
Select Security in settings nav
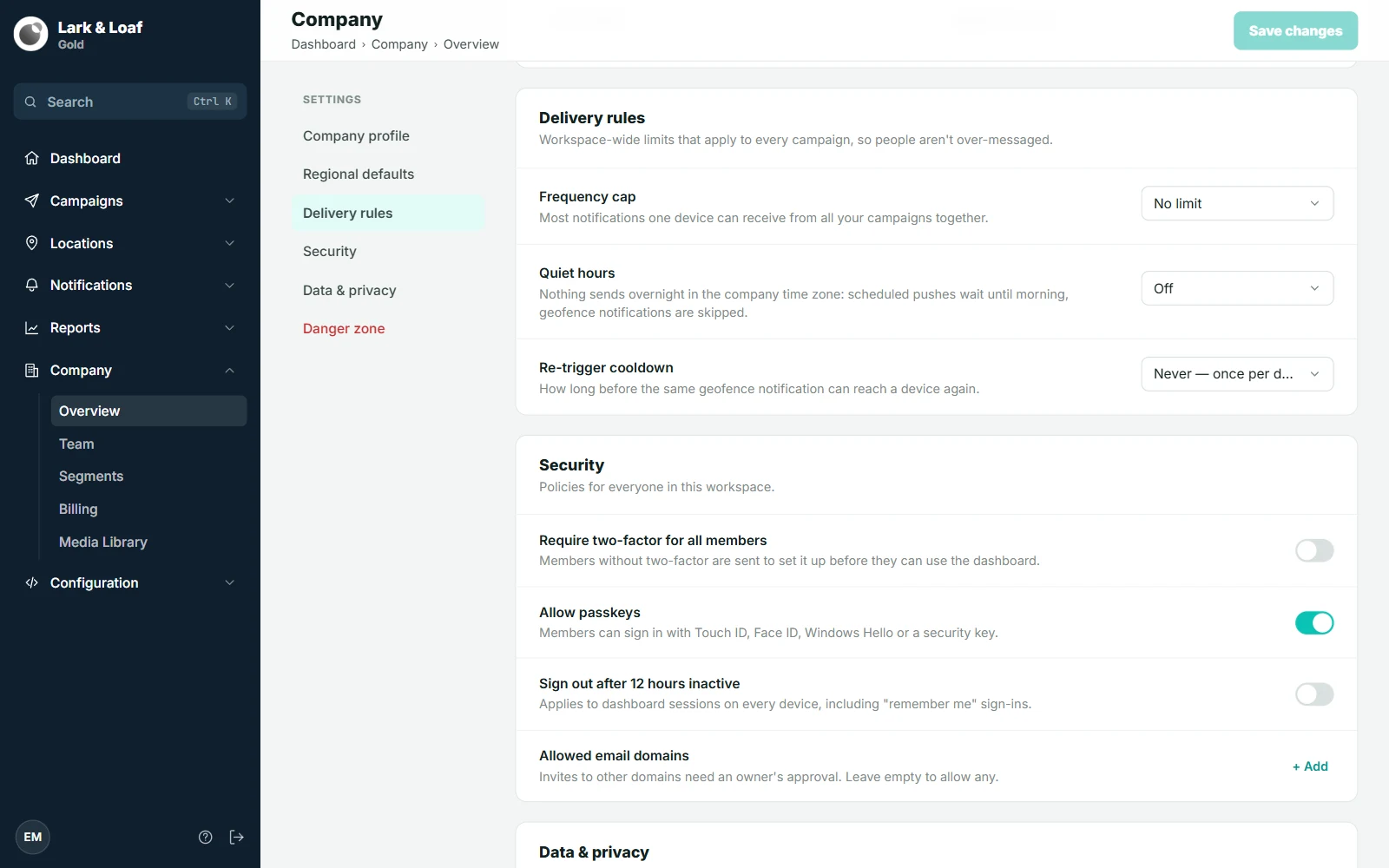(387, 251)
